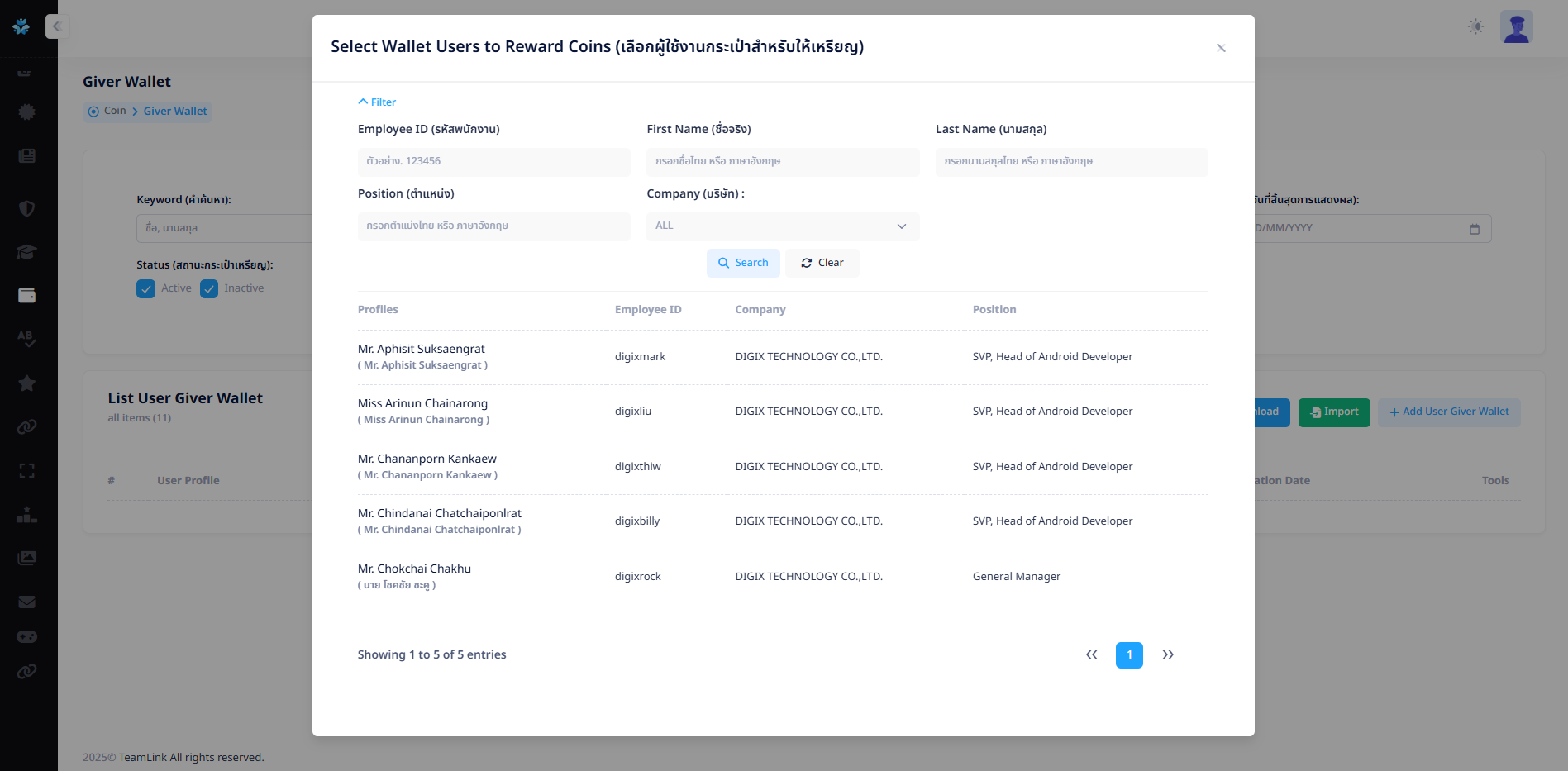The width and height of the screenshot is (1568, 771).
Task: Uncheck the Inactive status checkbox
Action: pyautogui.click(x=209, y=288)
